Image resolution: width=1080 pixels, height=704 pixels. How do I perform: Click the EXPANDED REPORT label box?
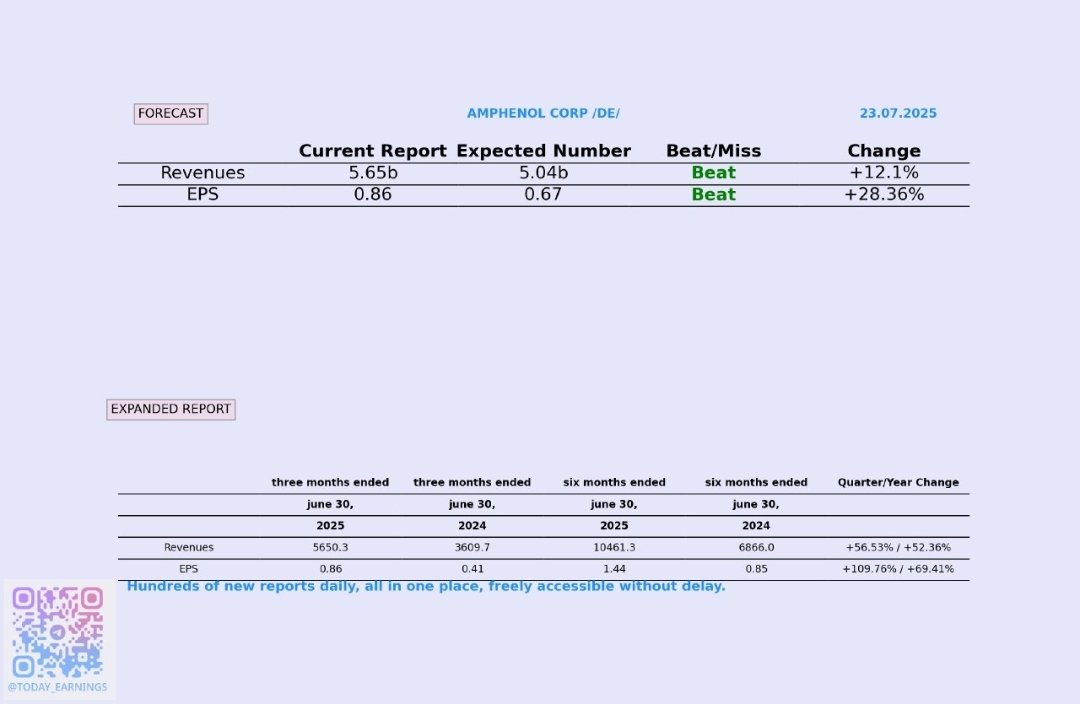[171, 409]
